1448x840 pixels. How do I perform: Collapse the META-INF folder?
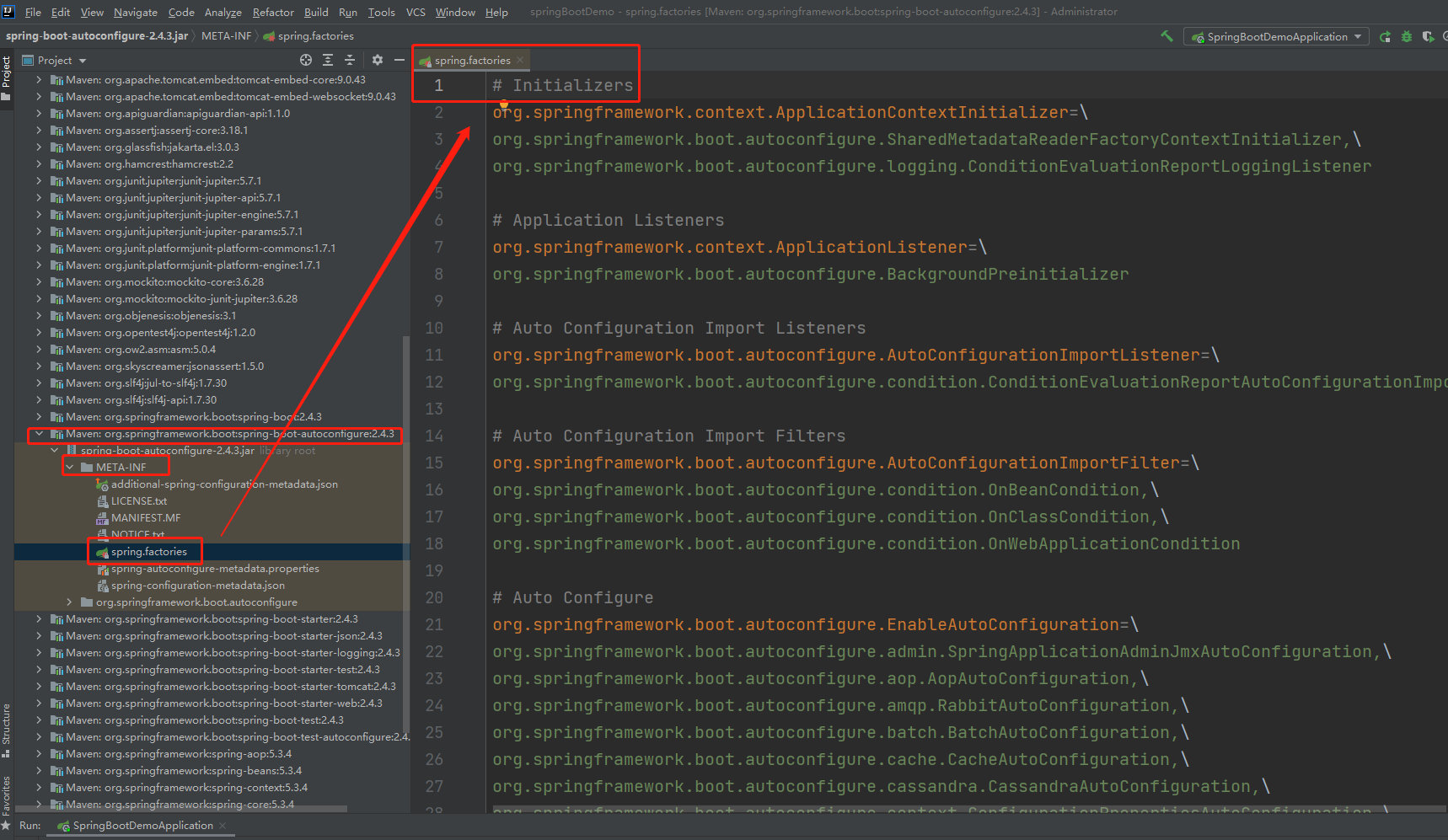[69, 468]
